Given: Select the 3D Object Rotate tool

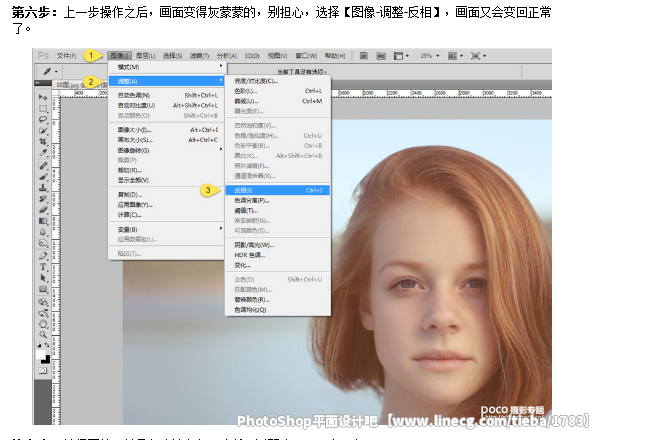Looking at the screenshot, I should coord(43,302).
